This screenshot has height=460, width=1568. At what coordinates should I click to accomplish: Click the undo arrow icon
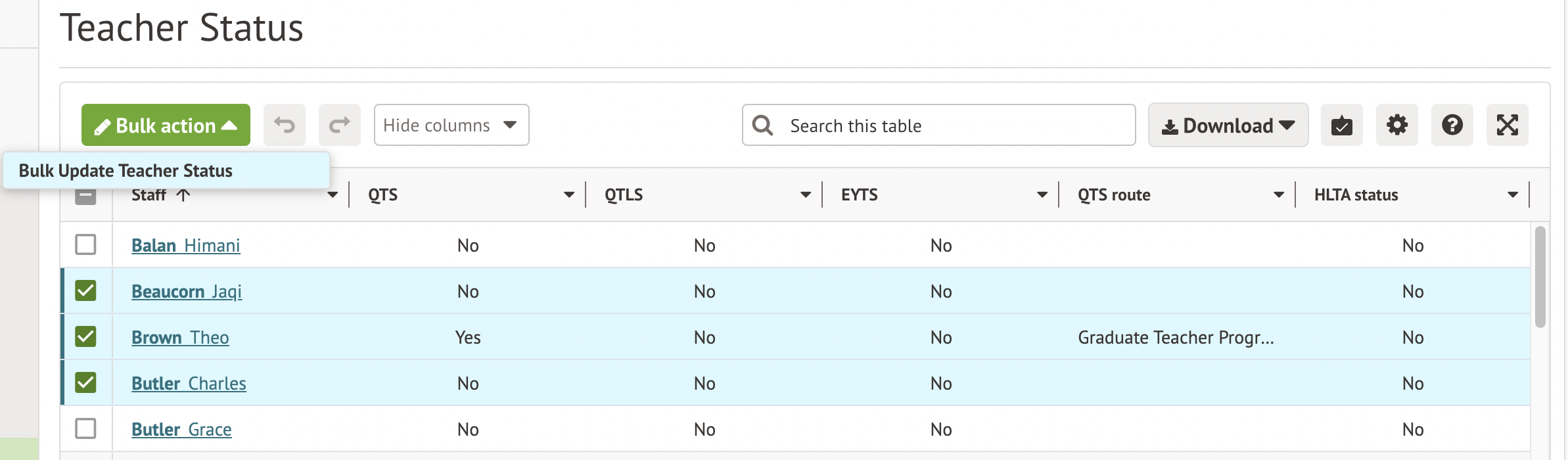[284, 125]
